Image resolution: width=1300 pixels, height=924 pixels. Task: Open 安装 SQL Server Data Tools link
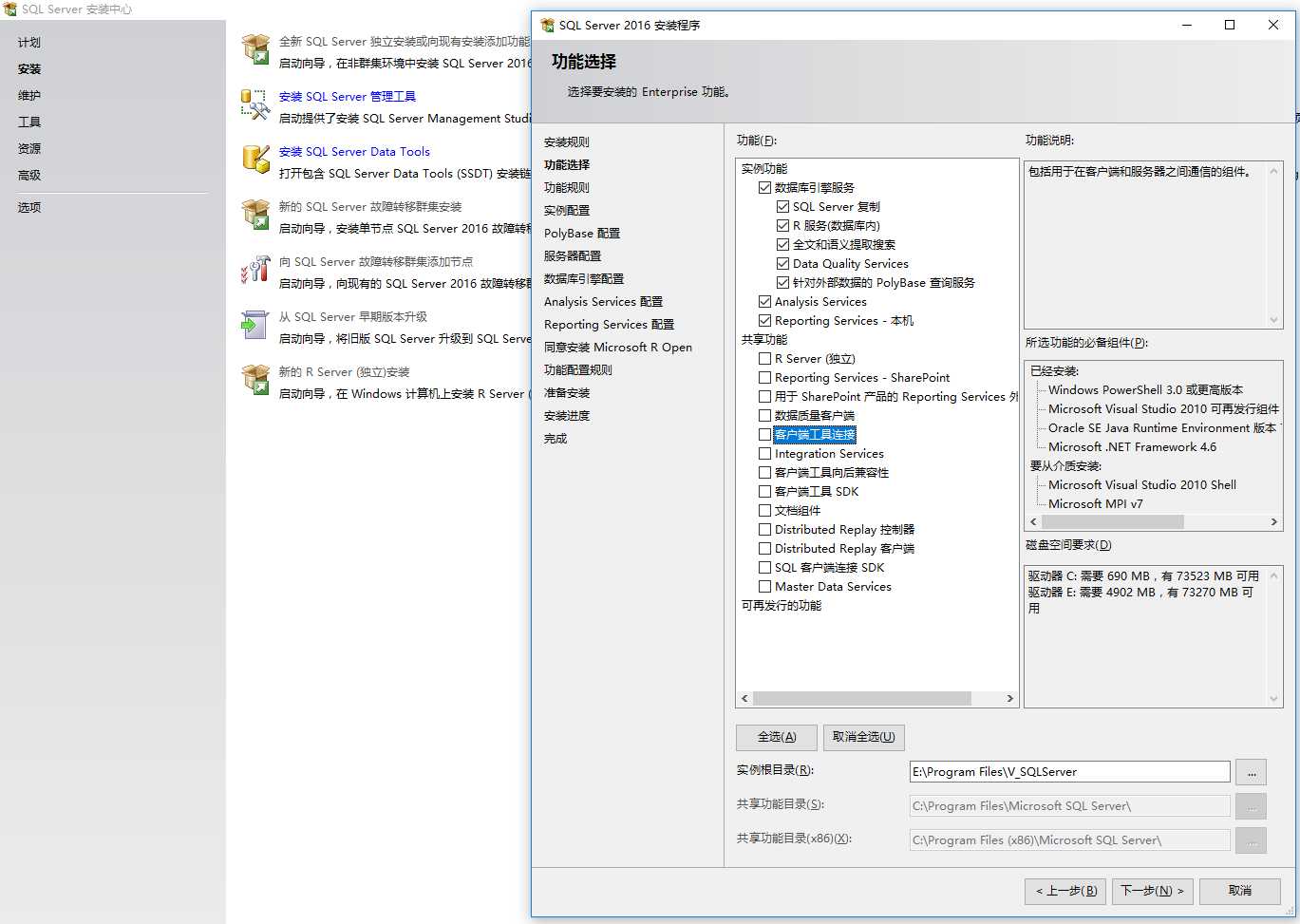354,151
